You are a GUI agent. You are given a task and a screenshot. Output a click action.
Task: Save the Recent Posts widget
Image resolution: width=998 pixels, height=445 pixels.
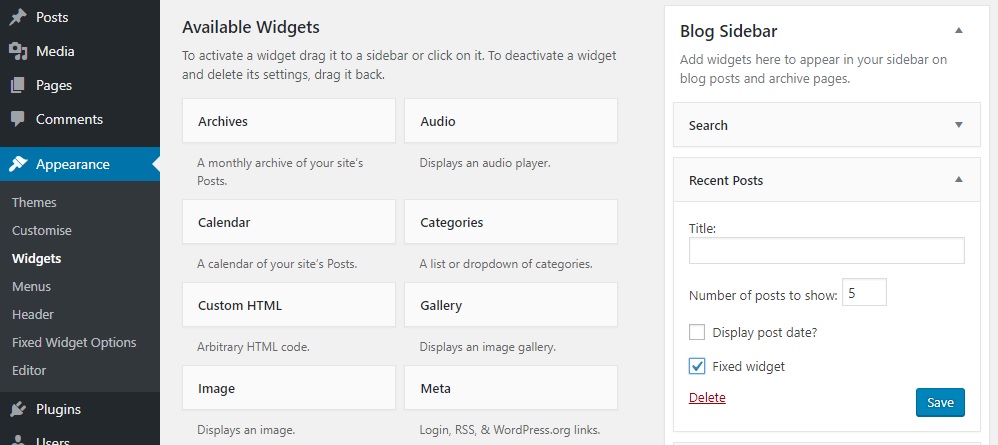[x=940, y=402]
